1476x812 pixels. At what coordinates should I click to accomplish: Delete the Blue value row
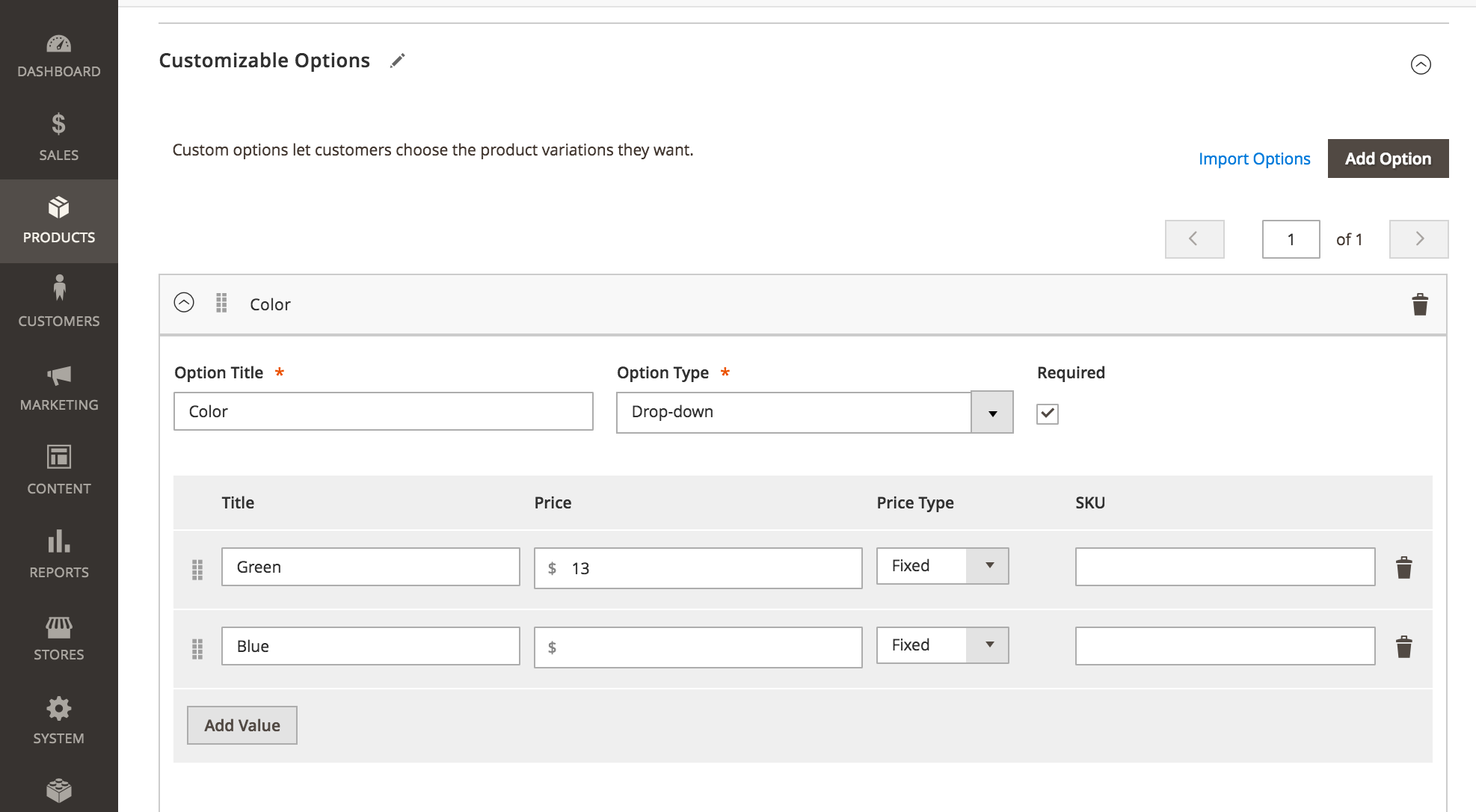point(1404,647)
